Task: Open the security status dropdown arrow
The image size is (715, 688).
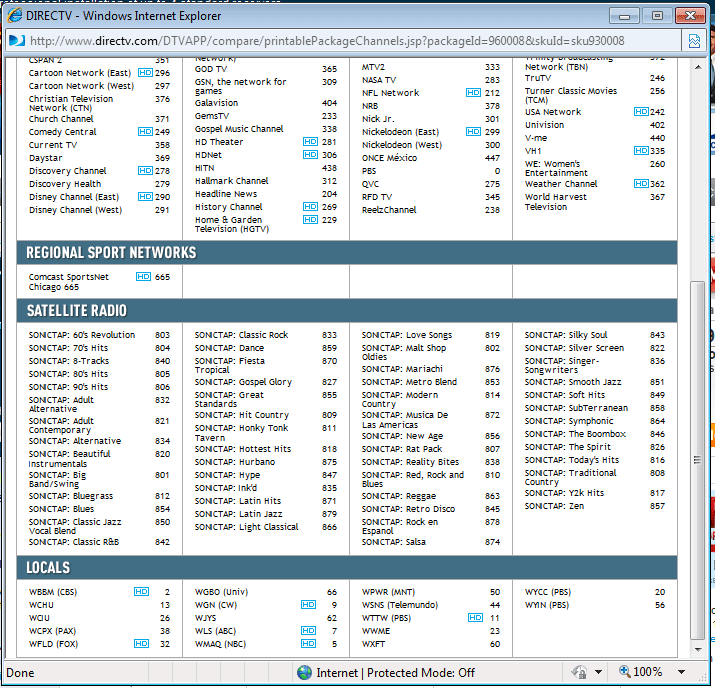Action: pyautogui.click(x=598, y=672)
